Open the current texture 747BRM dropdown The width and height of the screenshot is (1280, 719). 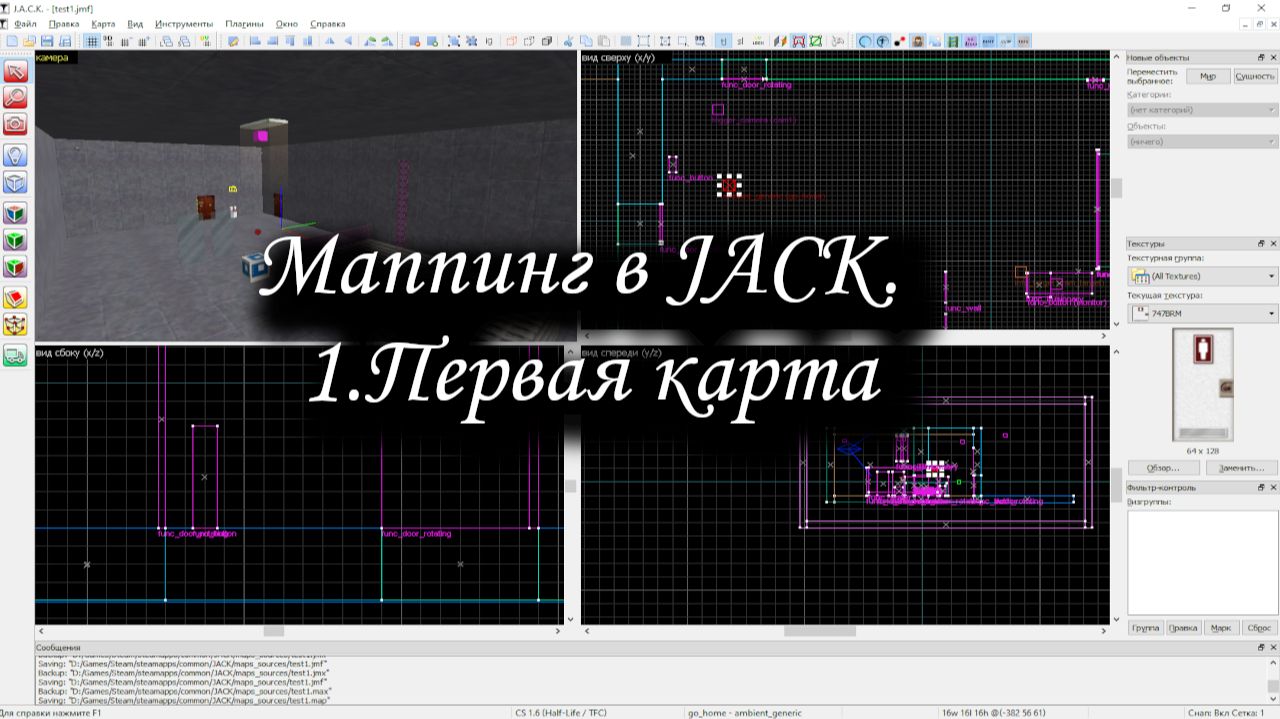coord(1202,314)
